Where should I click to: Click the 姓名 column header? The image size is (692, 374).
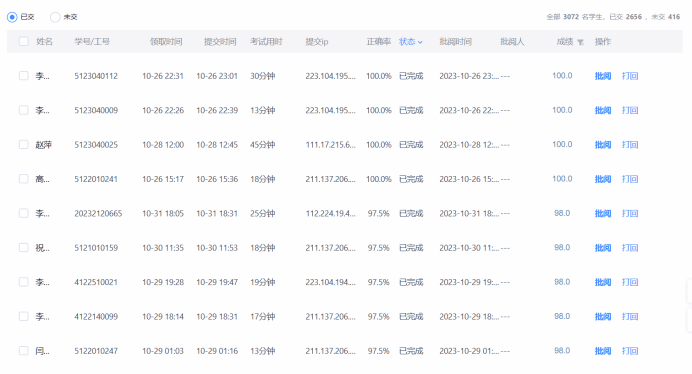click(x=44, y=42)
